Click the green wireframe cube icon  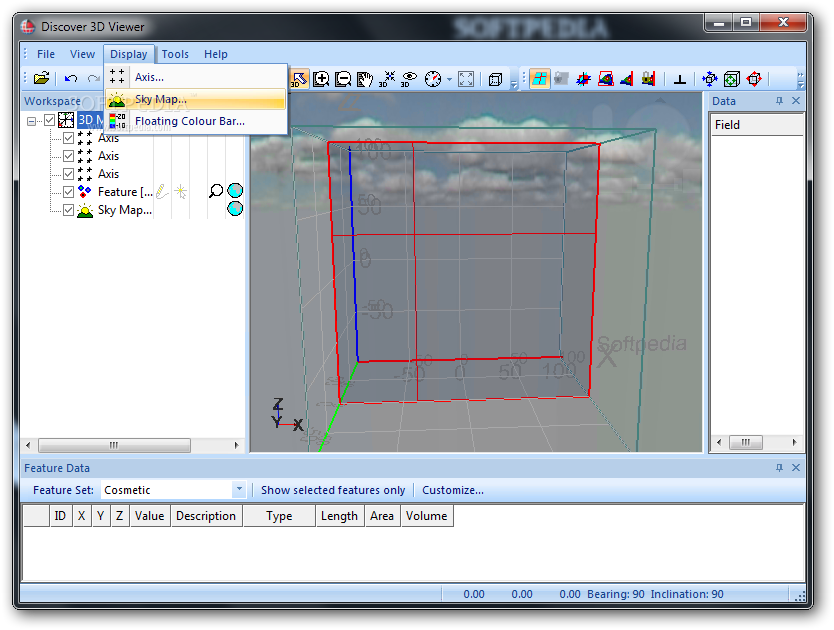pyautogui.click(x=732, y=79)
